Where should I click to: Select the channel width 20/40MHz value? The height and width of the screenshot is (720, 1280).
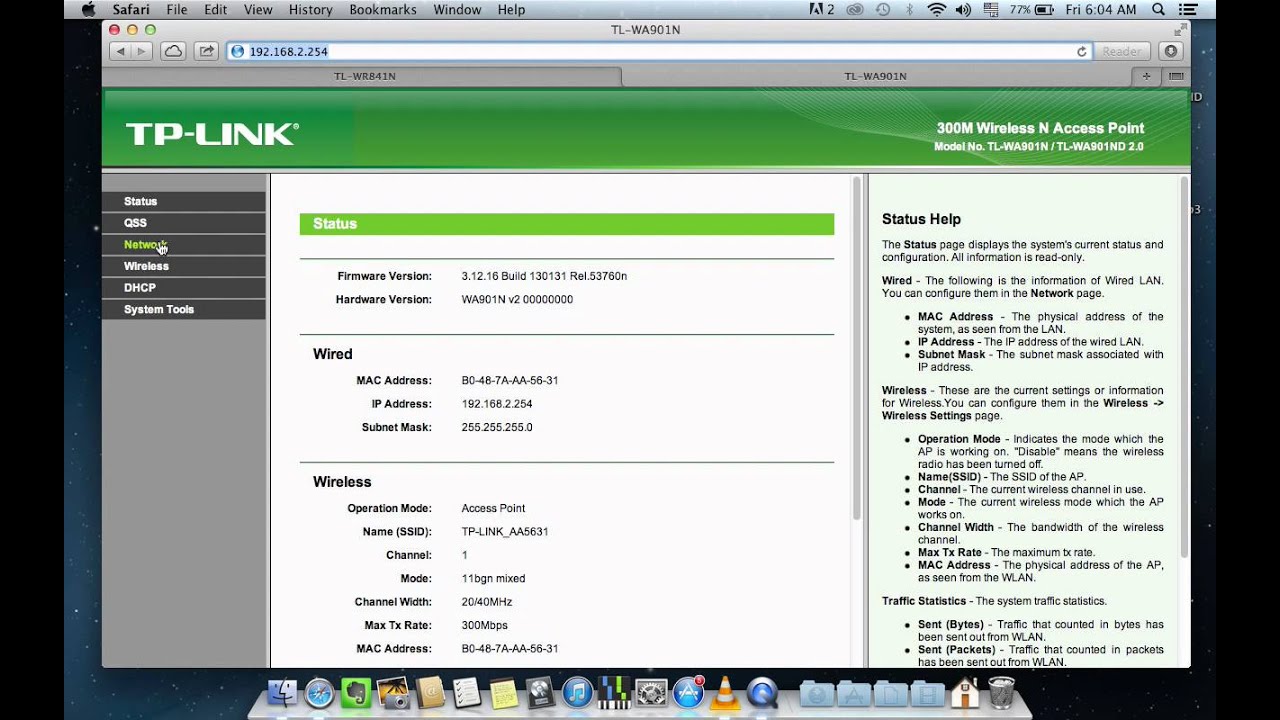pos(487,602)
